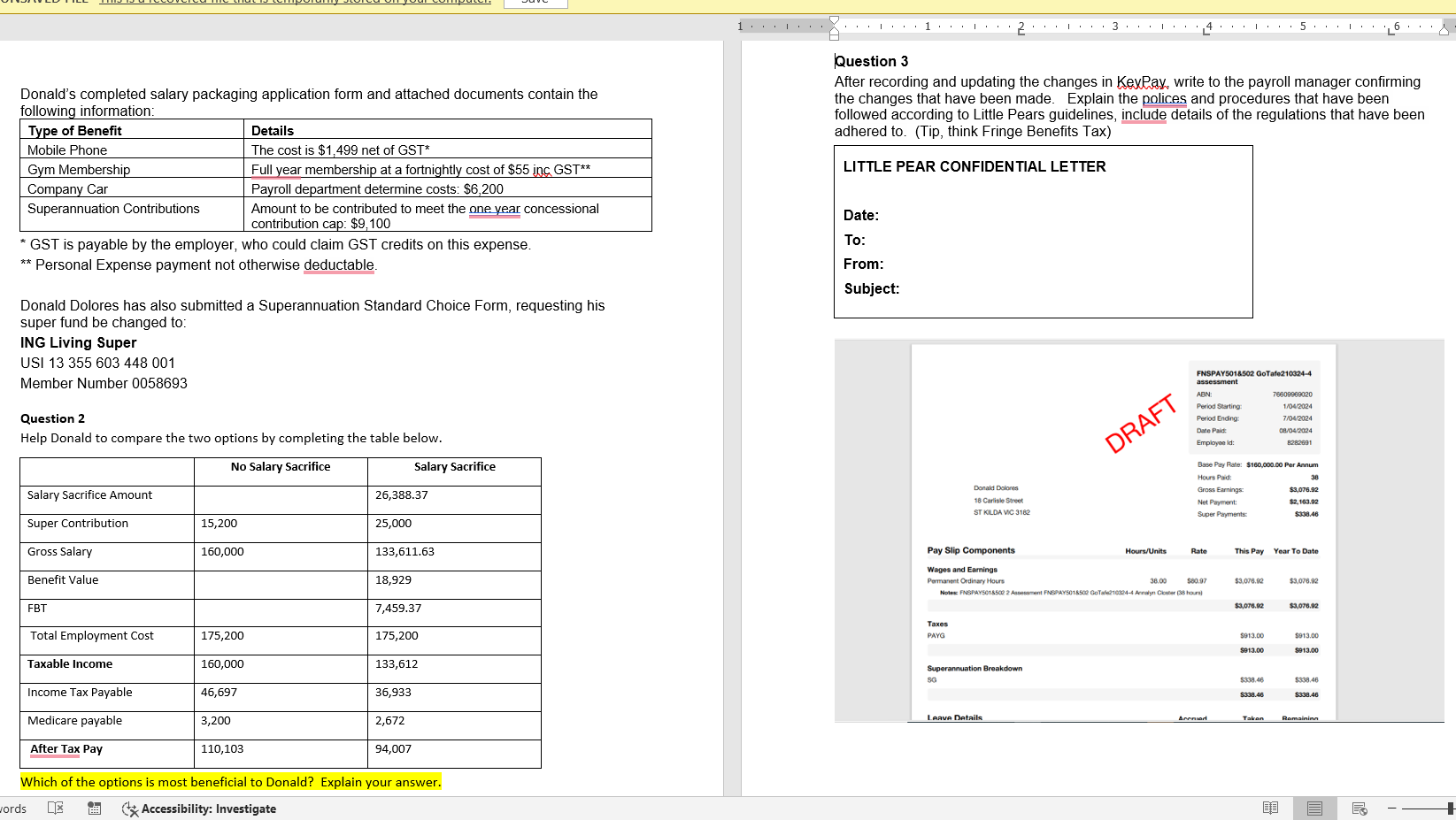Click the "Date:" line in the letter
Image resolution: width=1456 pixels, height=820 pixels.
coord(861,215)
